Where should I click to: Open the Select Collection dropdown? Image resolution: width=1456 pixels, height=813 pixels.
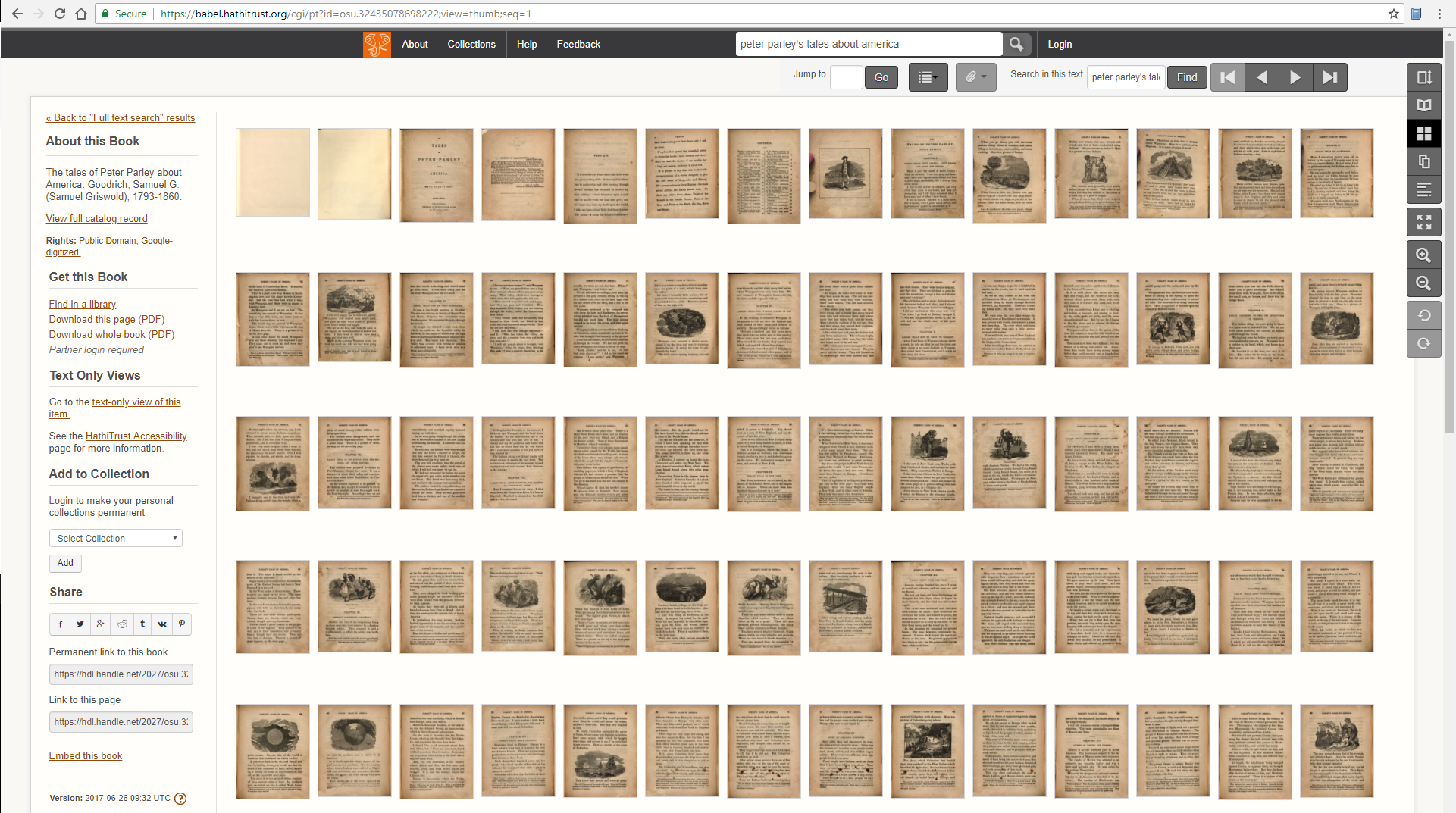pyautogui.click(x=115, y=538)
